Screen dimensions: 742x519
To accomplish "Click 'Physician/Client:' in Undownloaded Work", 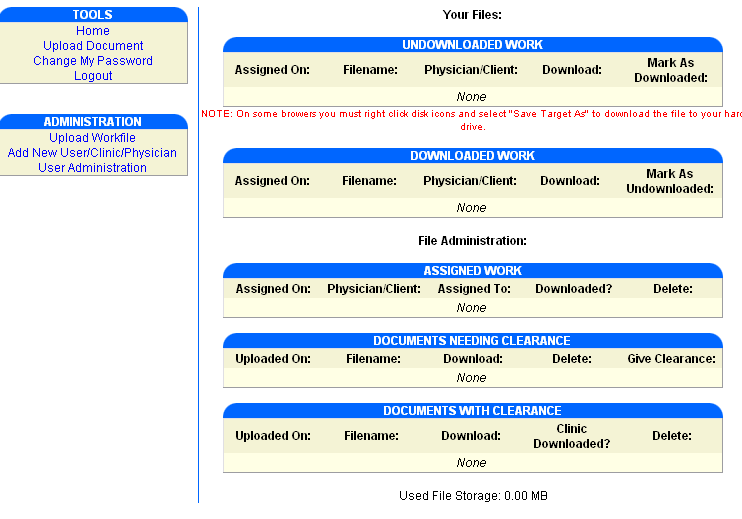I will pyautogui.click(x=471, y=70).
